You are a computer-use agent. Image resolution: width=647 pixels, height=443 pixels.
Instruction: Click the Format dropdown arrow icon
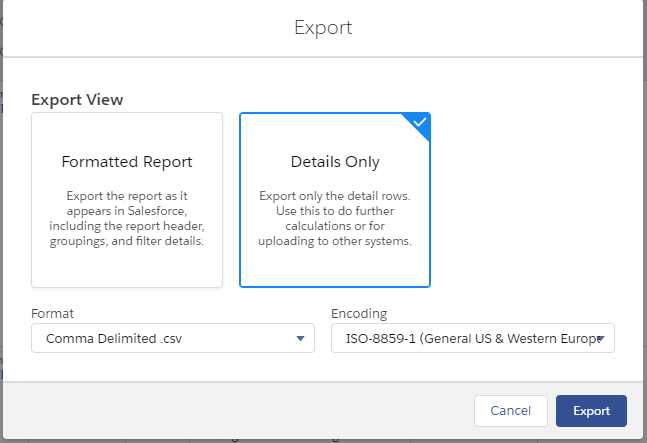pyautogui.click(x=300, y=339)
